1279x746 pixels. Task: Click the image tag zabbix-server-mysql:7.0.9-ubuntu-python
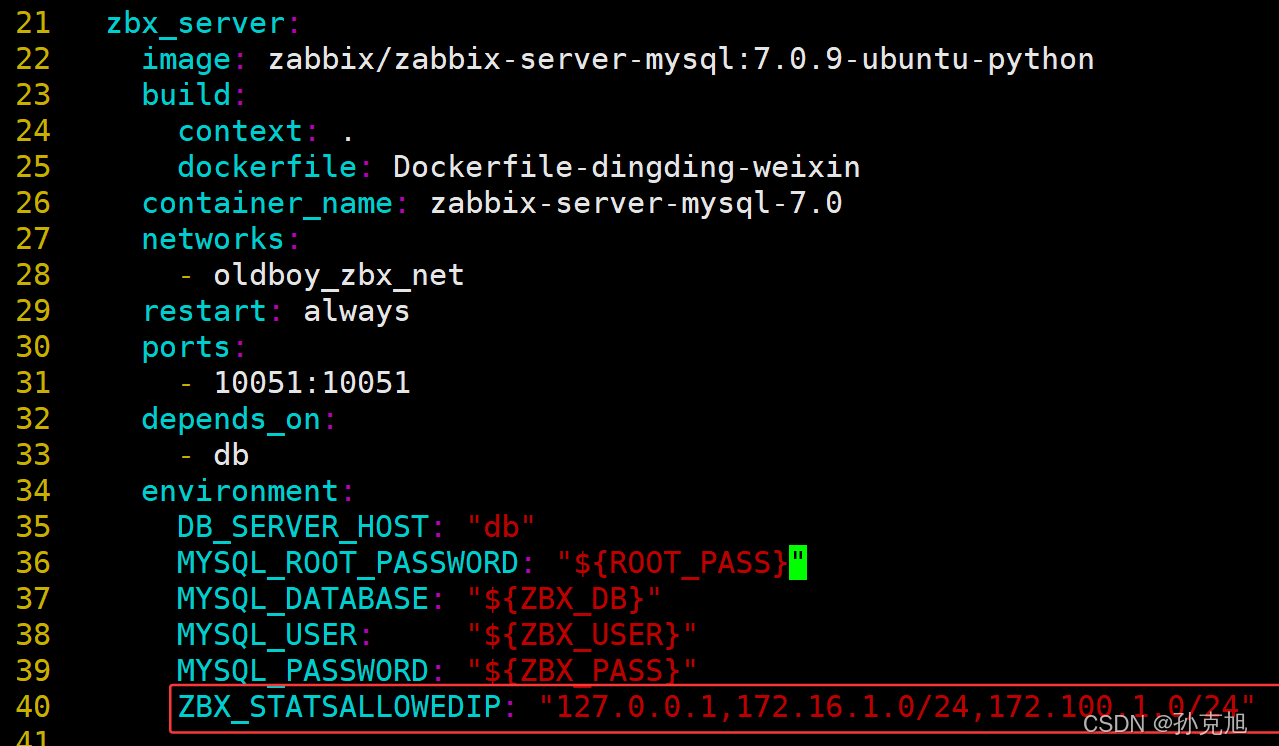[x=681, y=60]
